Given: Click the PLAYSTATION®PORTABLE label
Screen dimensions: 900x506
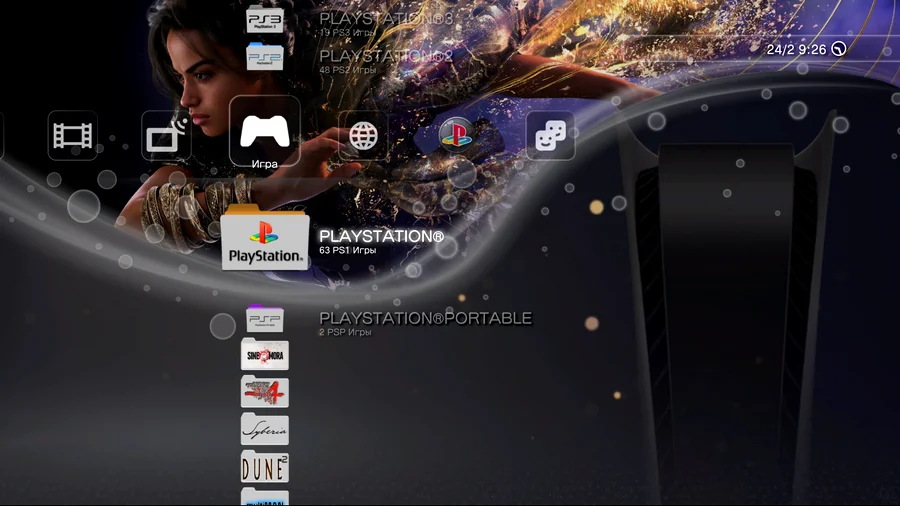Looking at the screenshot, I should pyautogui.click(x=425, y=318).
